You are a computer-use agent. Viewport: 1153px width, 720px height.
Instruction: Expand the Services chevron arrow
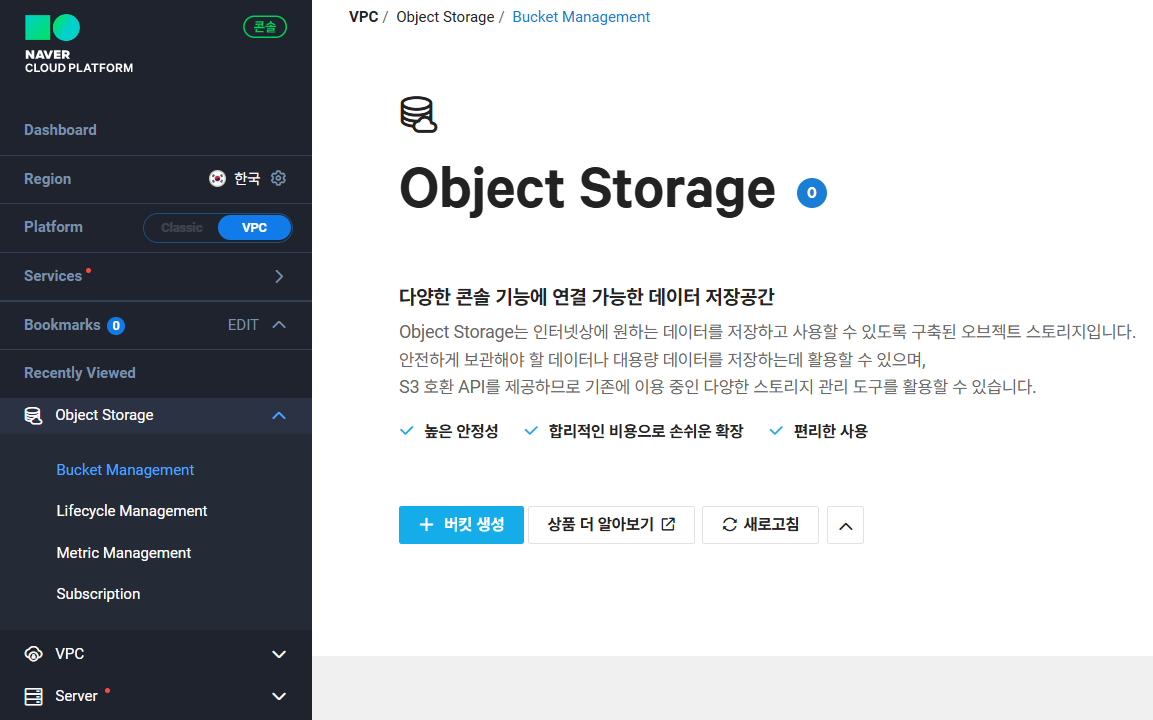tap(279, 277)
